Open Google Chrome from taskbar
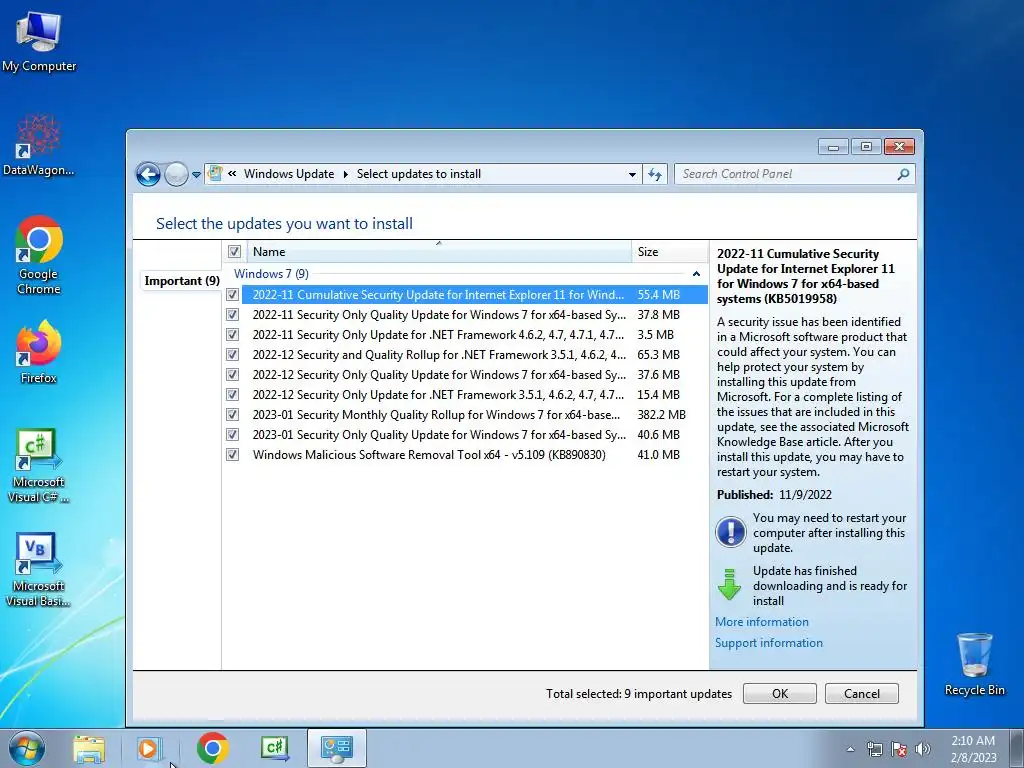This screenshot has width=1024, height=768. click(x=212, y=748)
